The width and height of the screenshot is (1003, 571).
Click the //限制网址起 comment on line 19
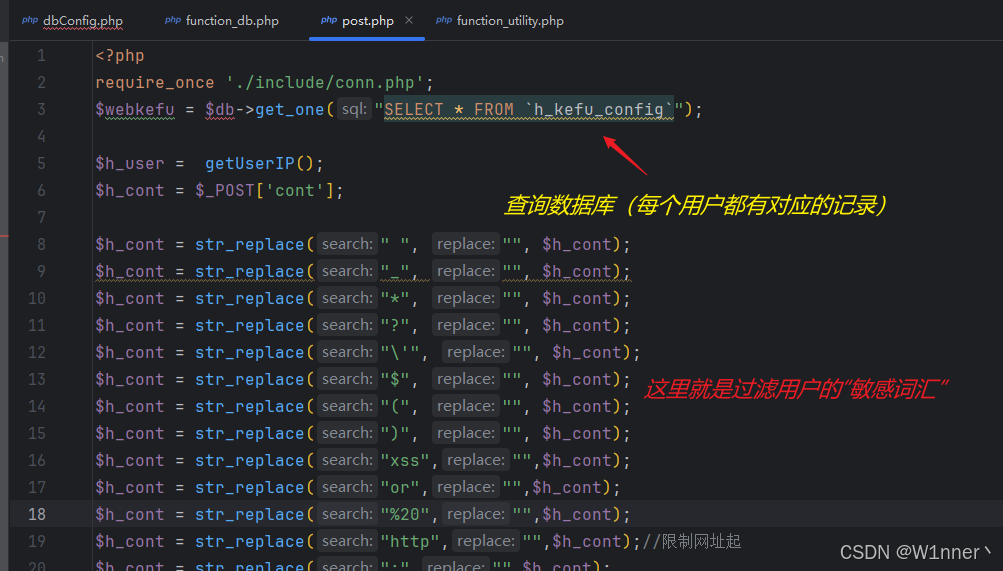click(692, 542)
